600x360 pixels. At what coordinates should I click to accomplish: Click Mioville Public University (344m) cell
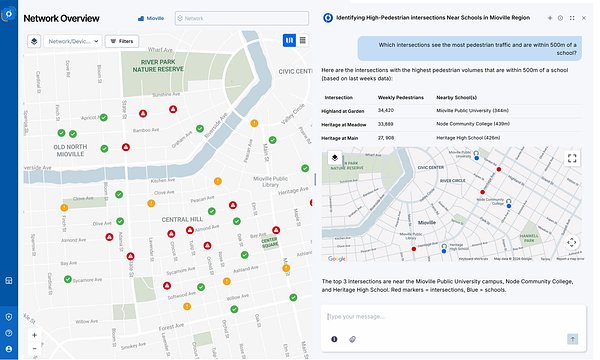click(473, 111)
